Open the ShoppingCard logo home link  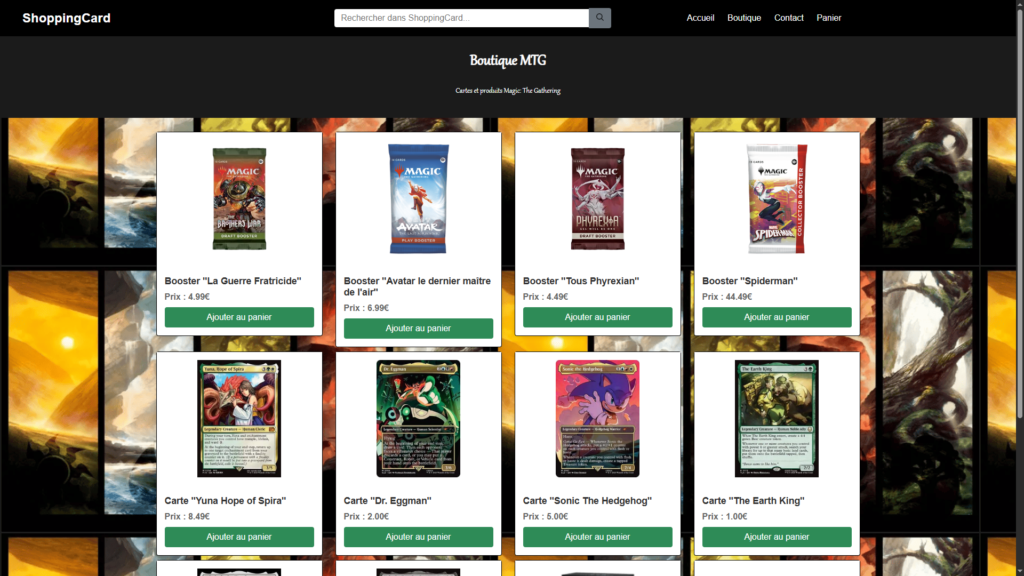(66, 18)
